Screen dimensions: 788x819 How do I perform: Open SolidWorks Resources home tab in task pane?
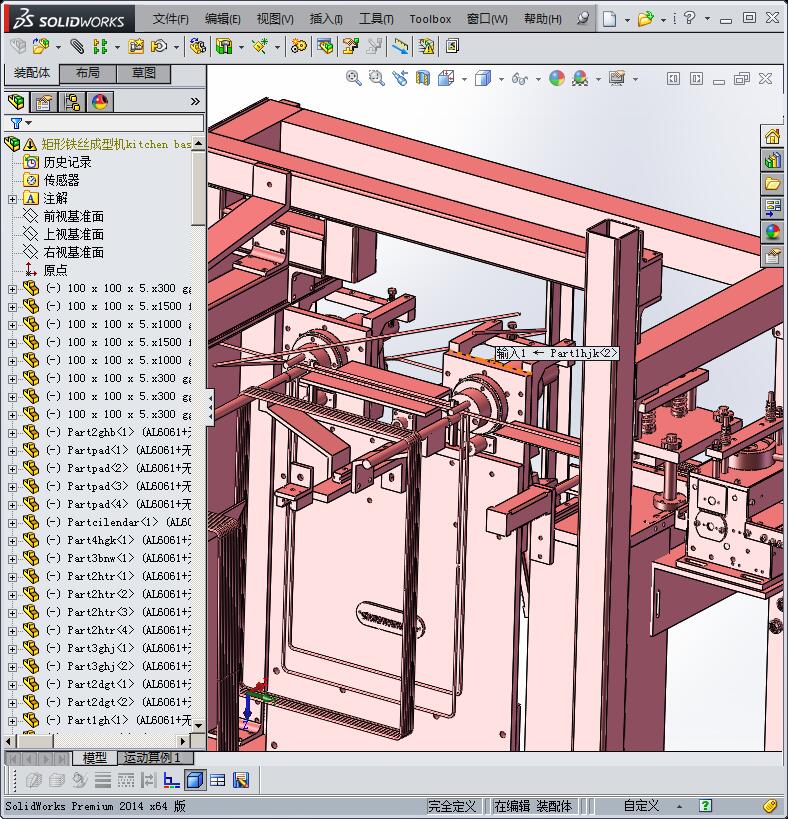[772, 137]
